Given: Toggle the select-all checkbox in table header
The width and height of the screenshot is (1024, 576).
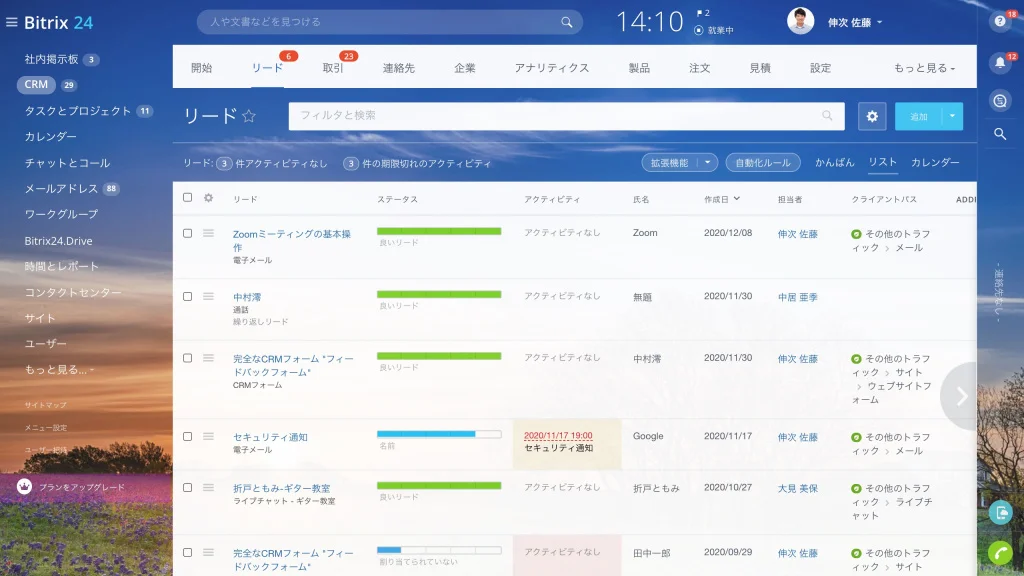Looking at the screenshot, I should point(187,197).
